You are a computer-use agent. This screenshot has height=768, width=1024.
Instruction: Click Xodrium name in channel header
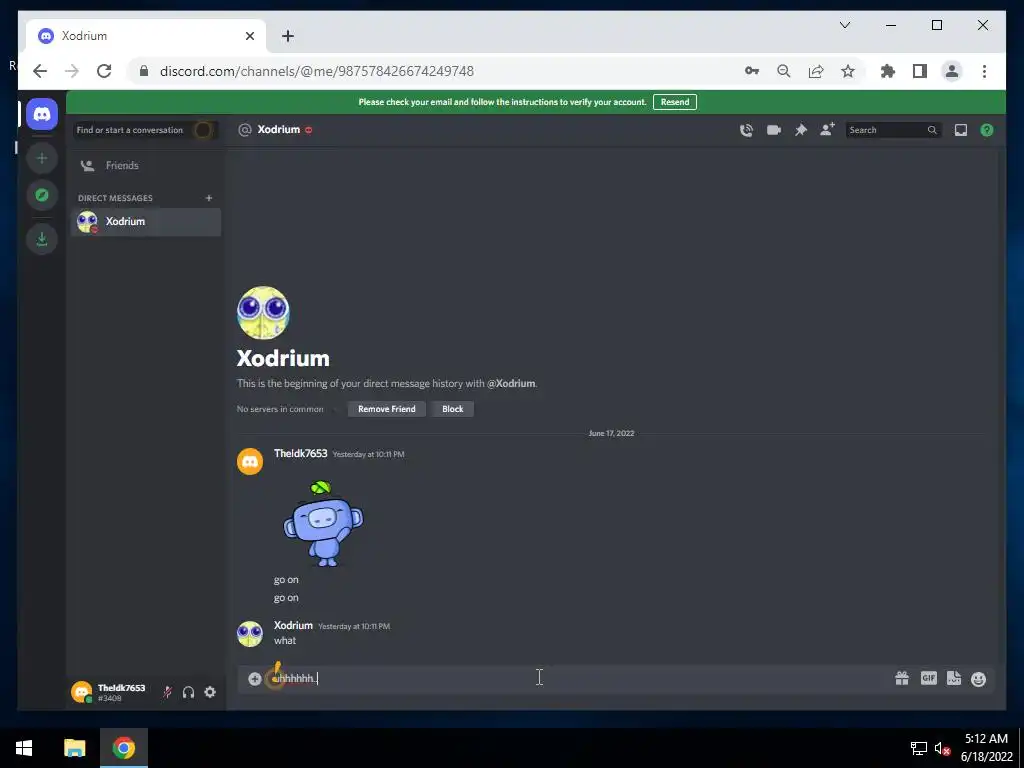pyautogui.click(x=279, y=129)
